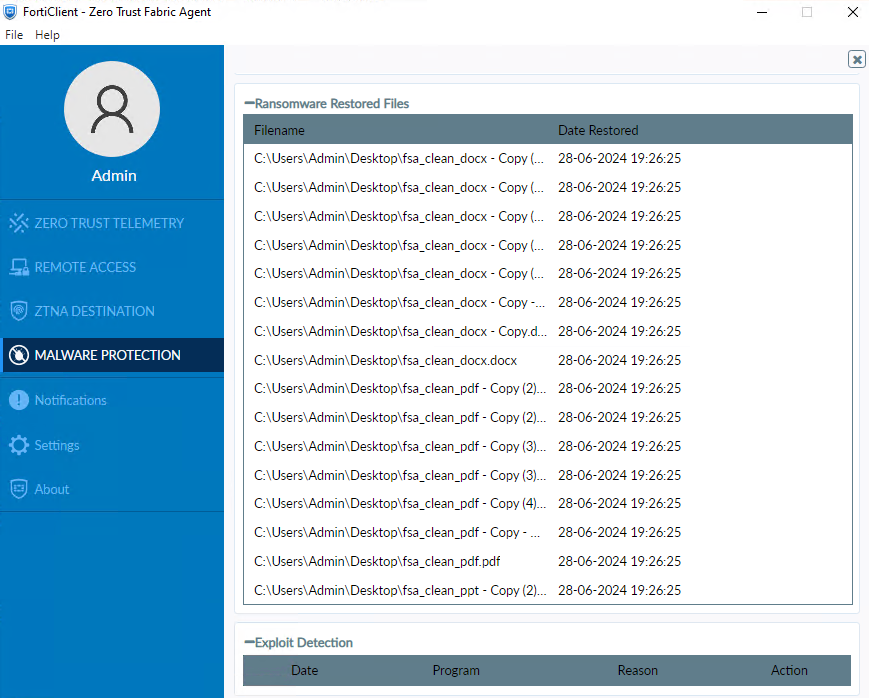869x698 pixels.
Task: Collapse the Ransomware Restored Files section
Action: [x=250, y=103]
